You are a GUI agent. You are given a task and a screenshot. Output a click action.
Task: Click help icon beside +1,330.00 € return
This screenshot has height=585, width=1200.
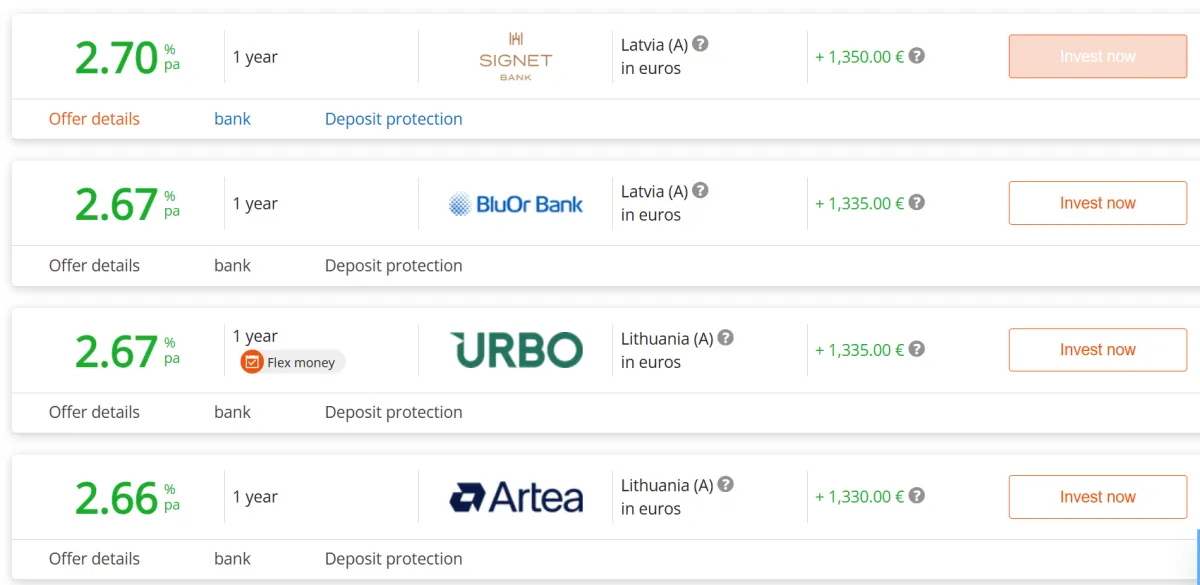coord(916,496)
